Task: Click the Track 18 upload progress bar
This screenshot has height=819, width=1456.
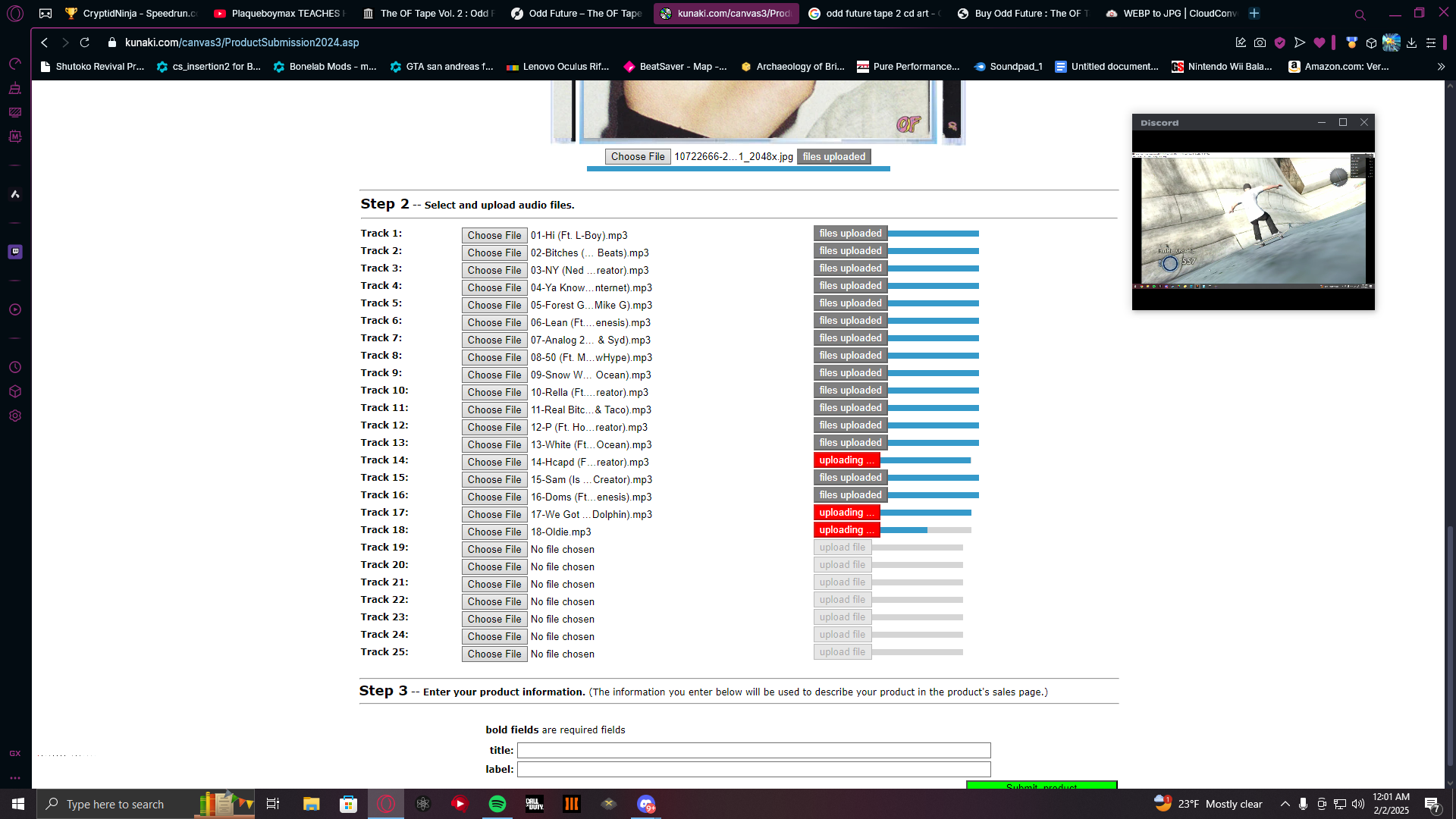Action: [925, 530]
